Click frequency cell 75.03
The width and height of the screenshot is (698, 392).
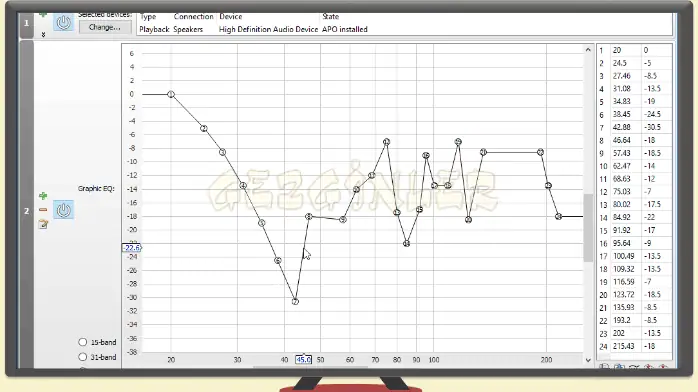[x=626, y=192]
